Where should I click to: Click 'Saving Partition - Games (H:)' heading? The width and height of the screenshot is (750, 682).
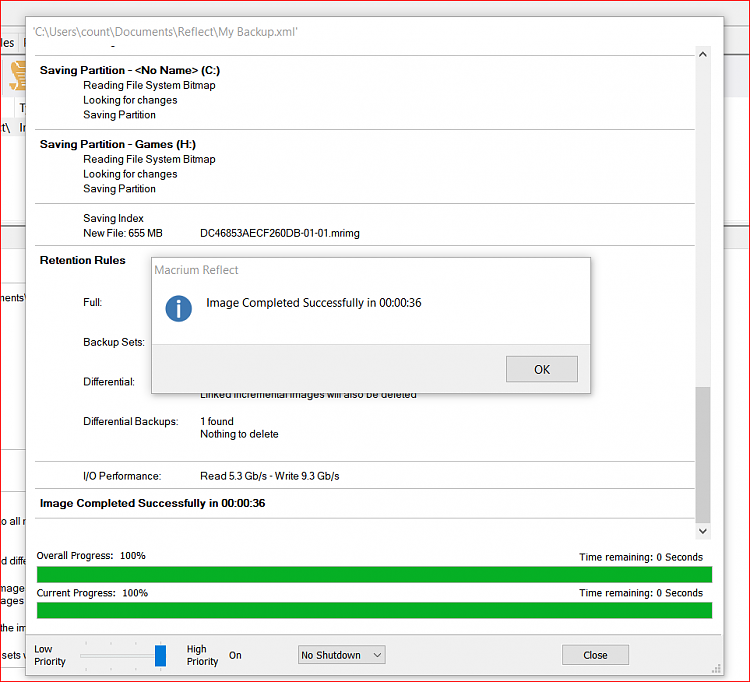point(118,144)
